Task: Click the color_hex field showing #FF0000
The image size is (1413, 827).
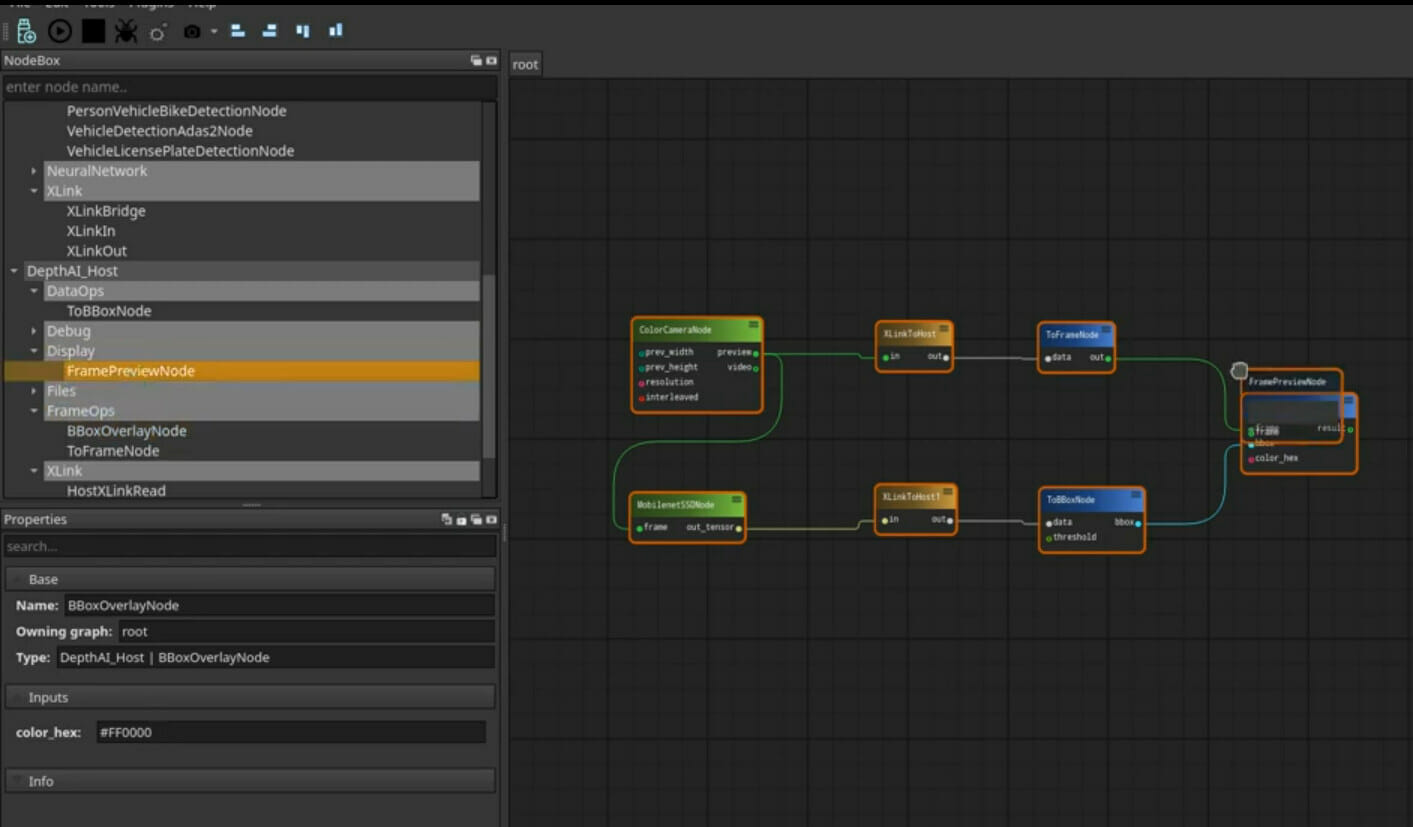Action: click(291, 732)
